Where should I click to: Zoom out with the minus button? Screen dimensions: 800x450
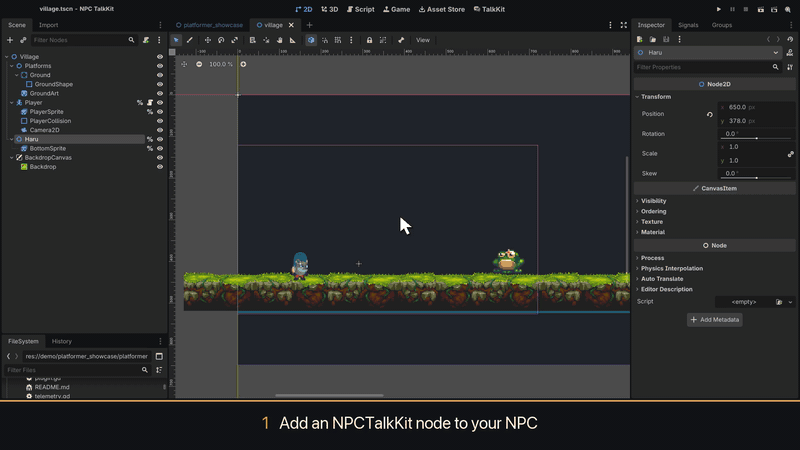[199, 64]
